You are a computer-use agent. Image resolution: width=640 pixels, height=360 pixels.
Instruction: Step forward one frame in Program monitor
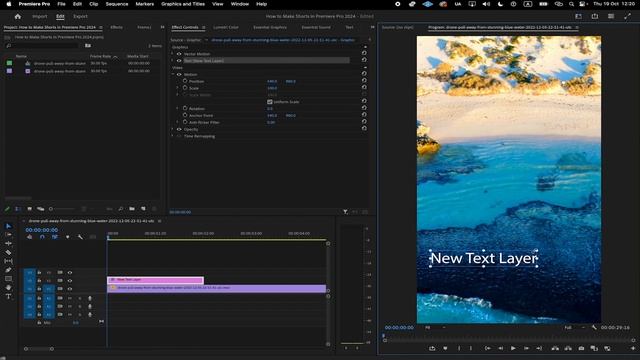(526, 348)
